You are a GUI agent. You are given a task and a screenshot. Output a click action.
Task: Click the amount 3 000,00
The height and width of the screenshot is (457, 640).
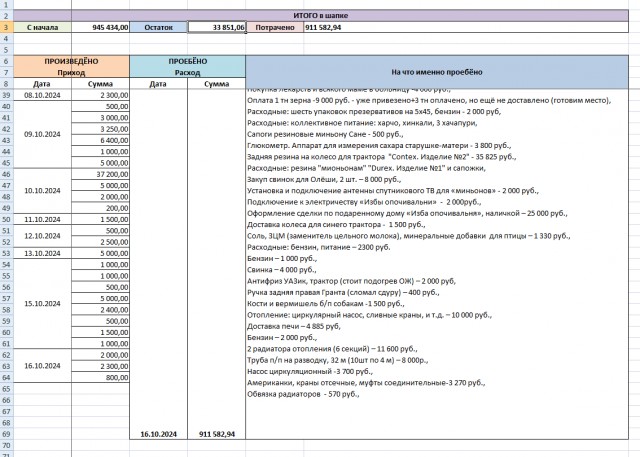coord(100,118)
